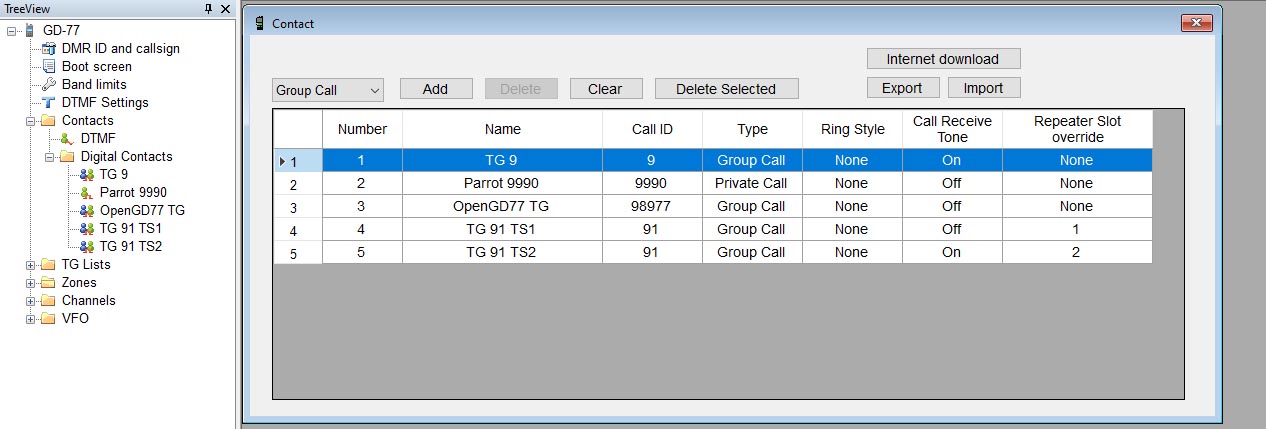This screenshot has width=1266, height=429.
Task: Collapse the Digital Contacts node
Action: (x=49, y=157)
